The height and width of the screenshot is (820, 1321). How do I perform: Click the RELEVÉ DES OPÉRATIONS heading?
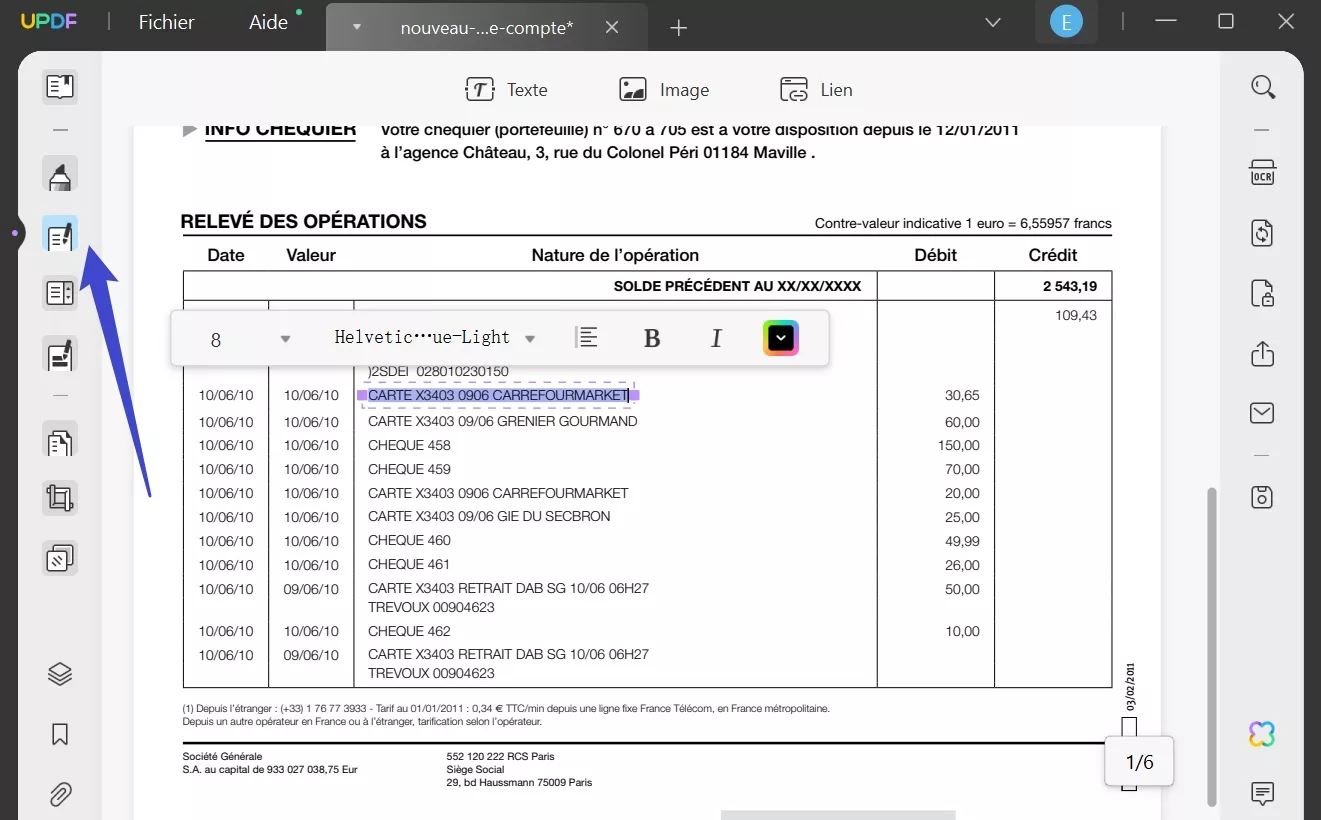304,221
